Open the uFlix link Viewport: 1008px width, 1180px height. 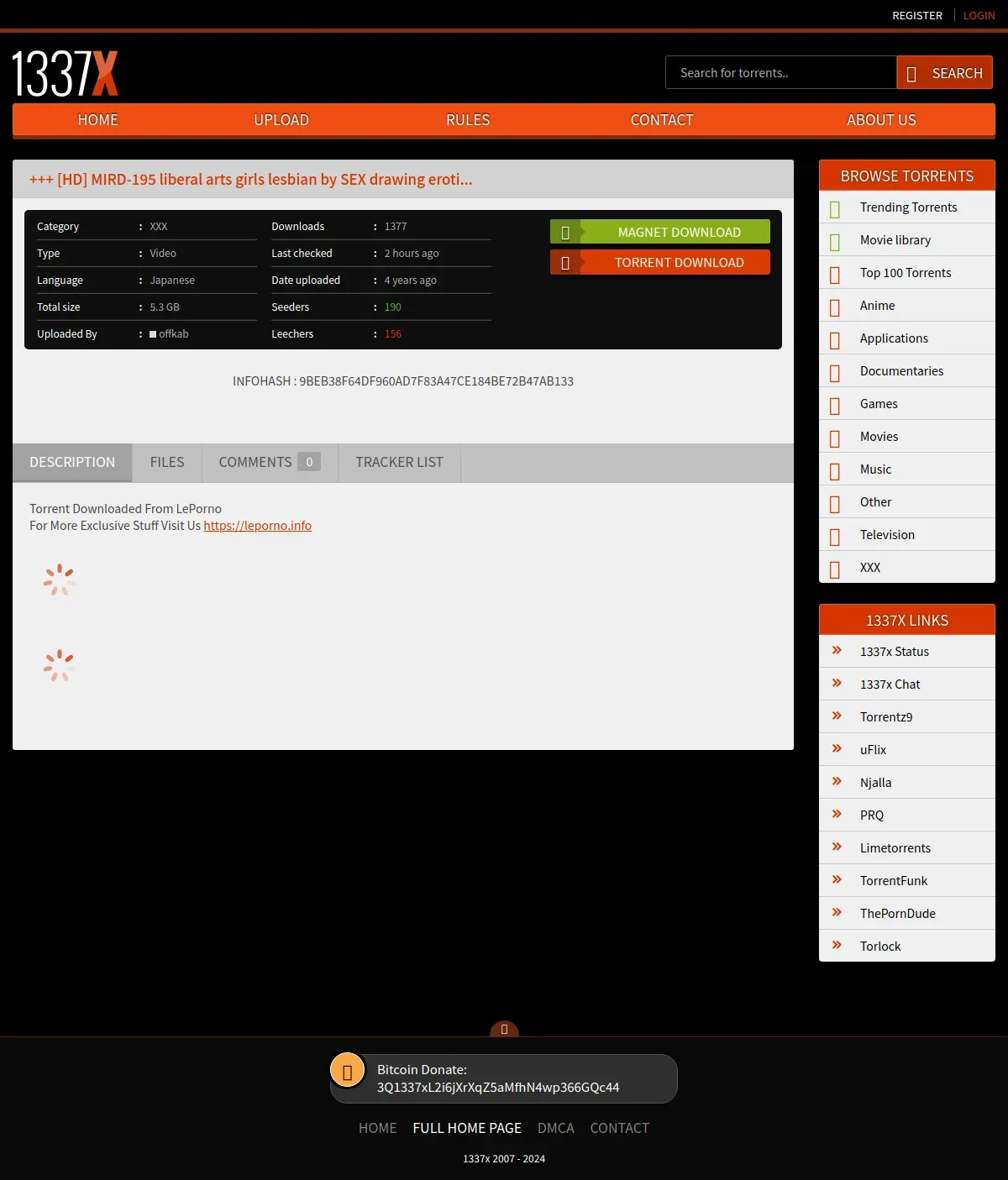click(873, 750)
